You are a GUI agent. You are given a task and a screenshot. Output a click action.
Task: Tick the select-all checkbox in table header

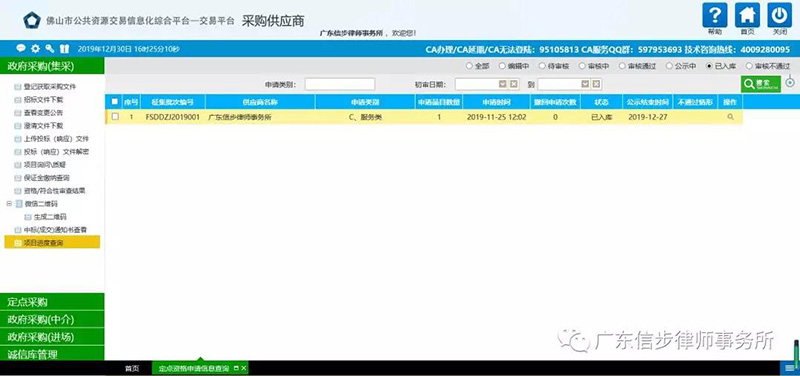click(115, 102)
